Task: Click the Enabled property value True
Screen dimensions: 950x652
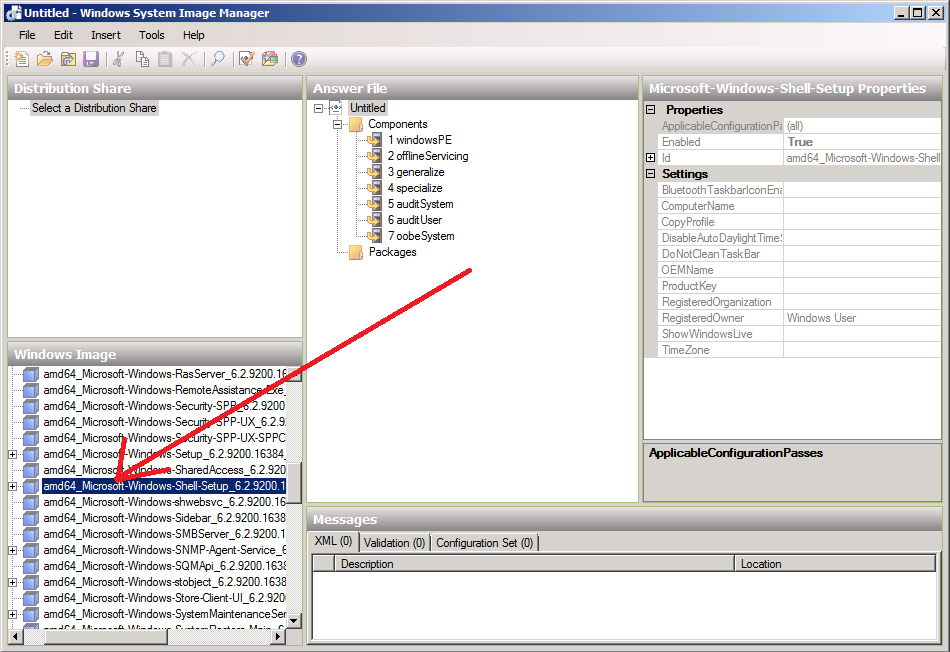Action: [x=862, y=142]
